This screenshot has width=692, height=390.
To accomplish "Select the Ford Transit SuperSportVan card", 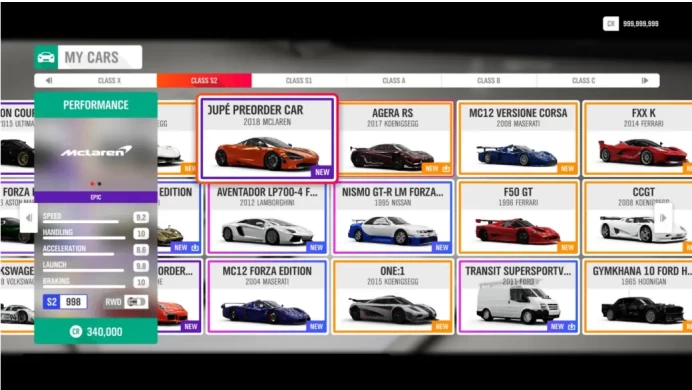I will tap(518, 296).
